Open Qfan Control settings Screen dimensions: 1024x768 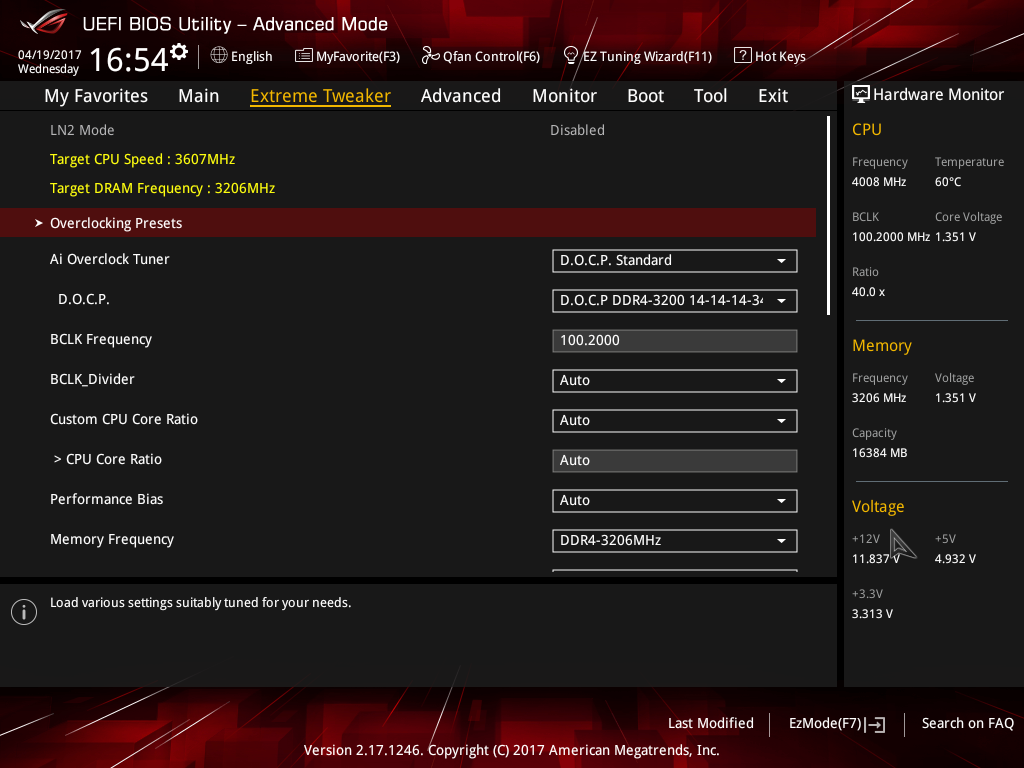(x=480, y=56)
